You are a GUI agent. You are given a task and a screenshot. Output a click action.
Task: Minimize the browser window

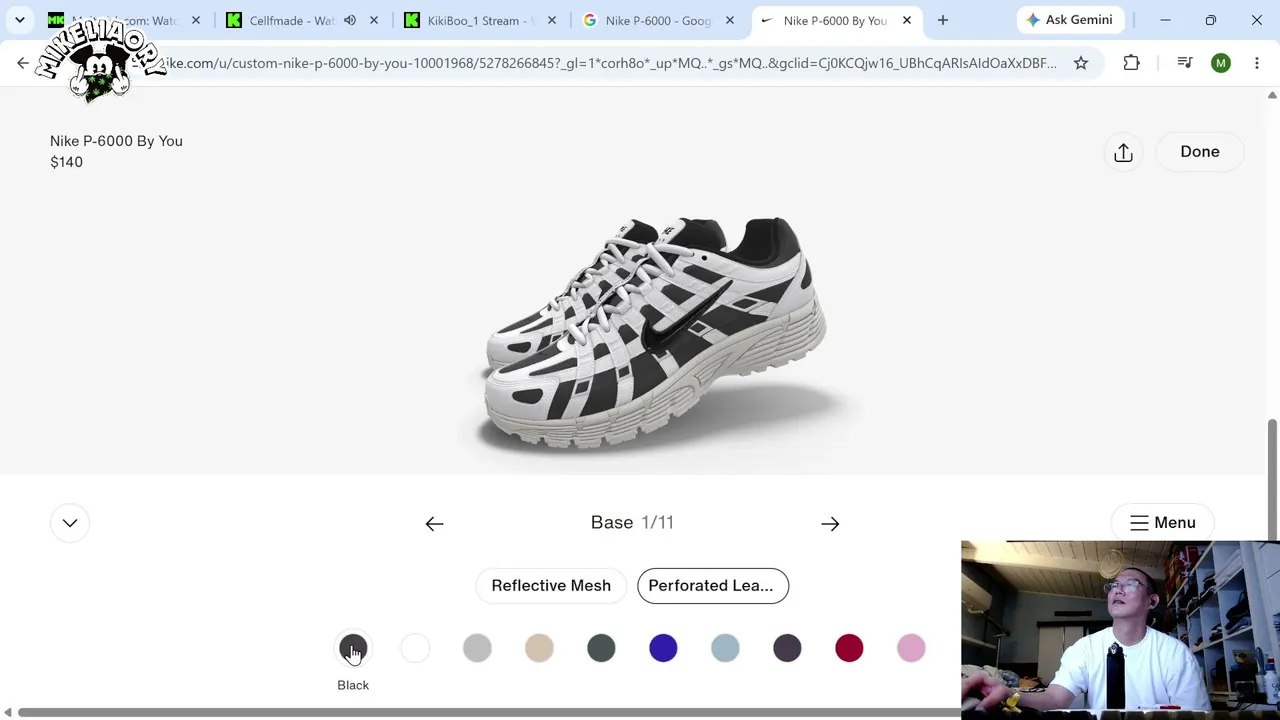1165,20
